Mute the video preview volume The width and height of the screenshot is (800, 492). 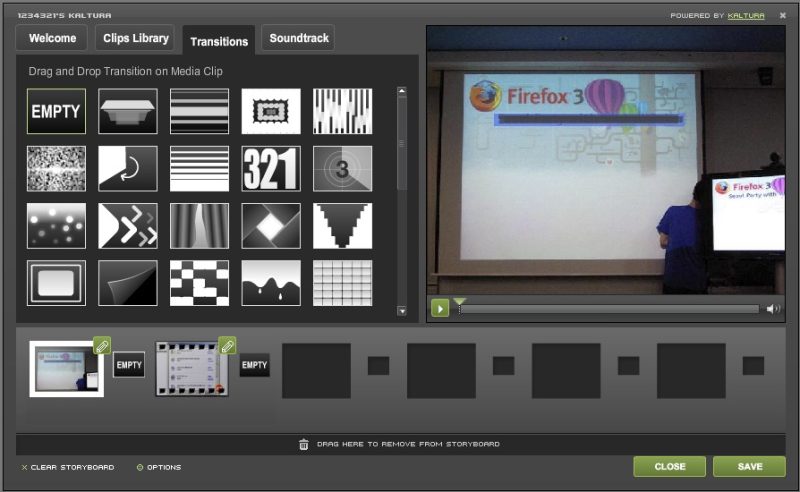tap(773, 309)
